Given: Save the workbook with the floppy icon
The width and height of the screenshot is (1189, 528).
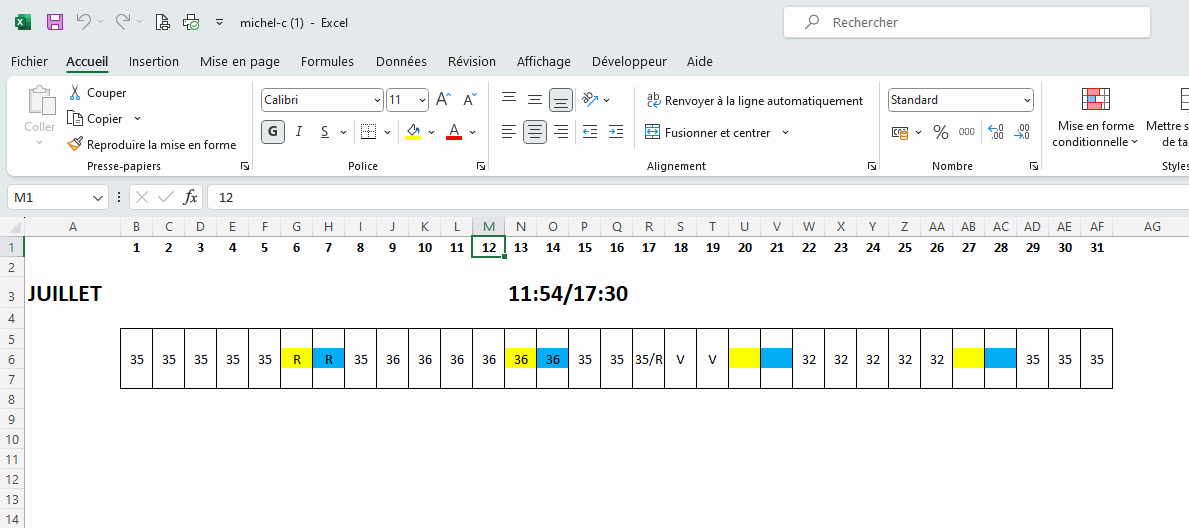Looking at the screenshot, I should (x=55, y=22).
